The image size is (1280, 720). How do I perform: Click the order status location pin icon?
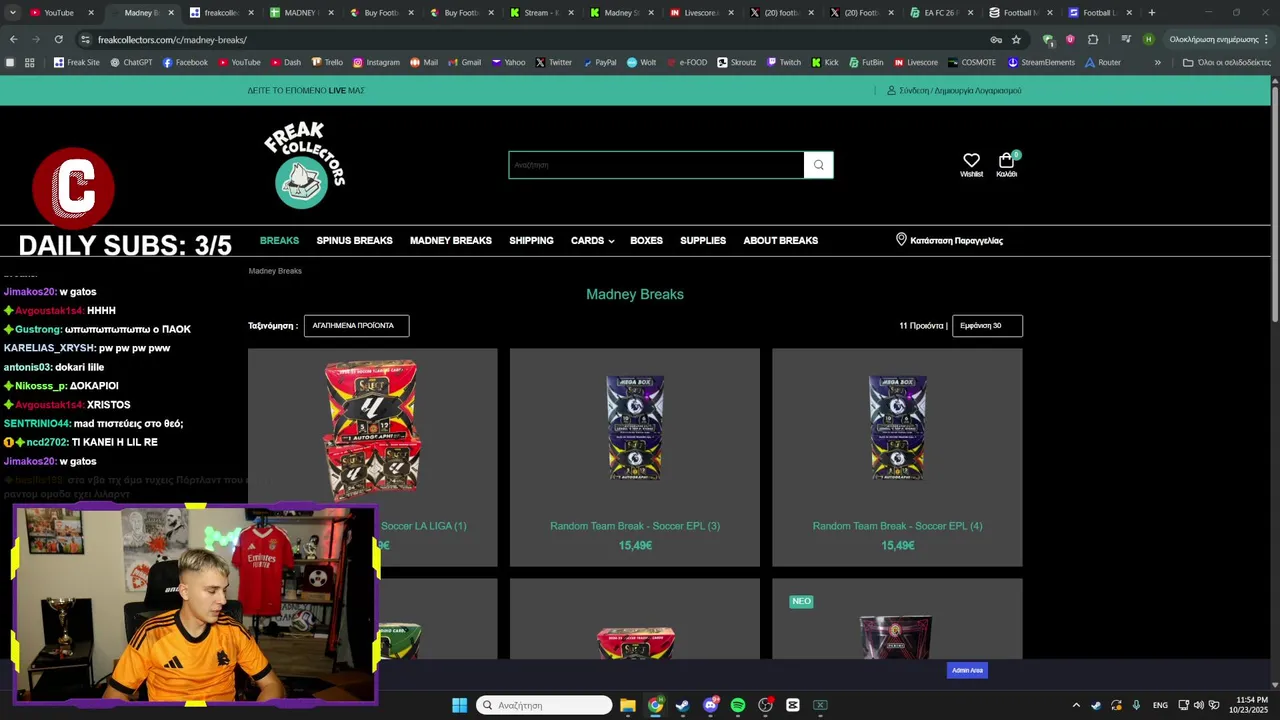tap(901, 240)
